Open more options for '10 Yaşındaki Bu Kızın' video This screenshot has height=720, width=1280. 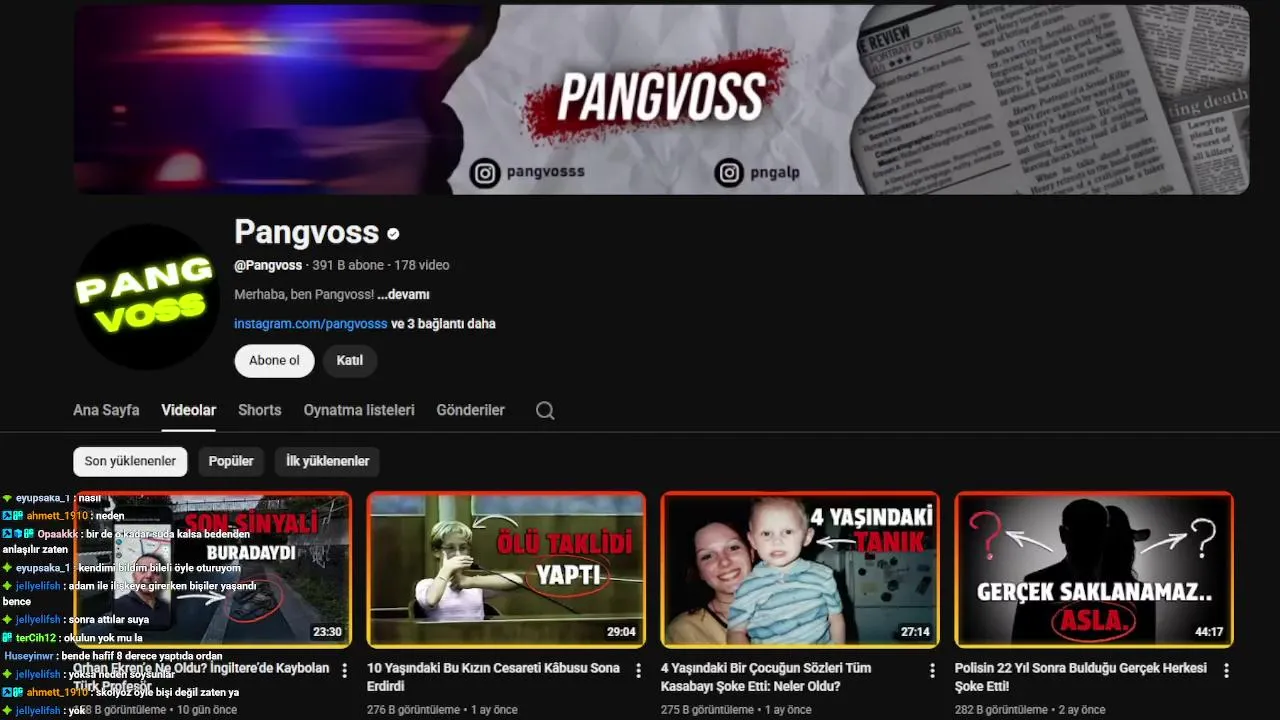click(638, 670)
